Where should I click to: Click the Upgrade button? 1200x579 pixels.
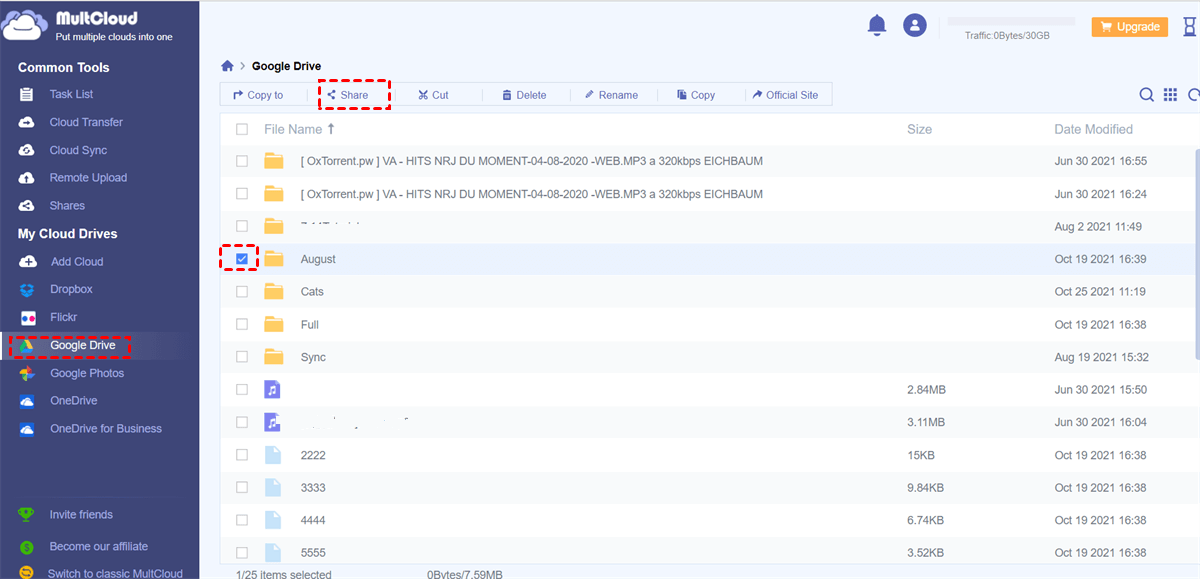(1129, 26)
